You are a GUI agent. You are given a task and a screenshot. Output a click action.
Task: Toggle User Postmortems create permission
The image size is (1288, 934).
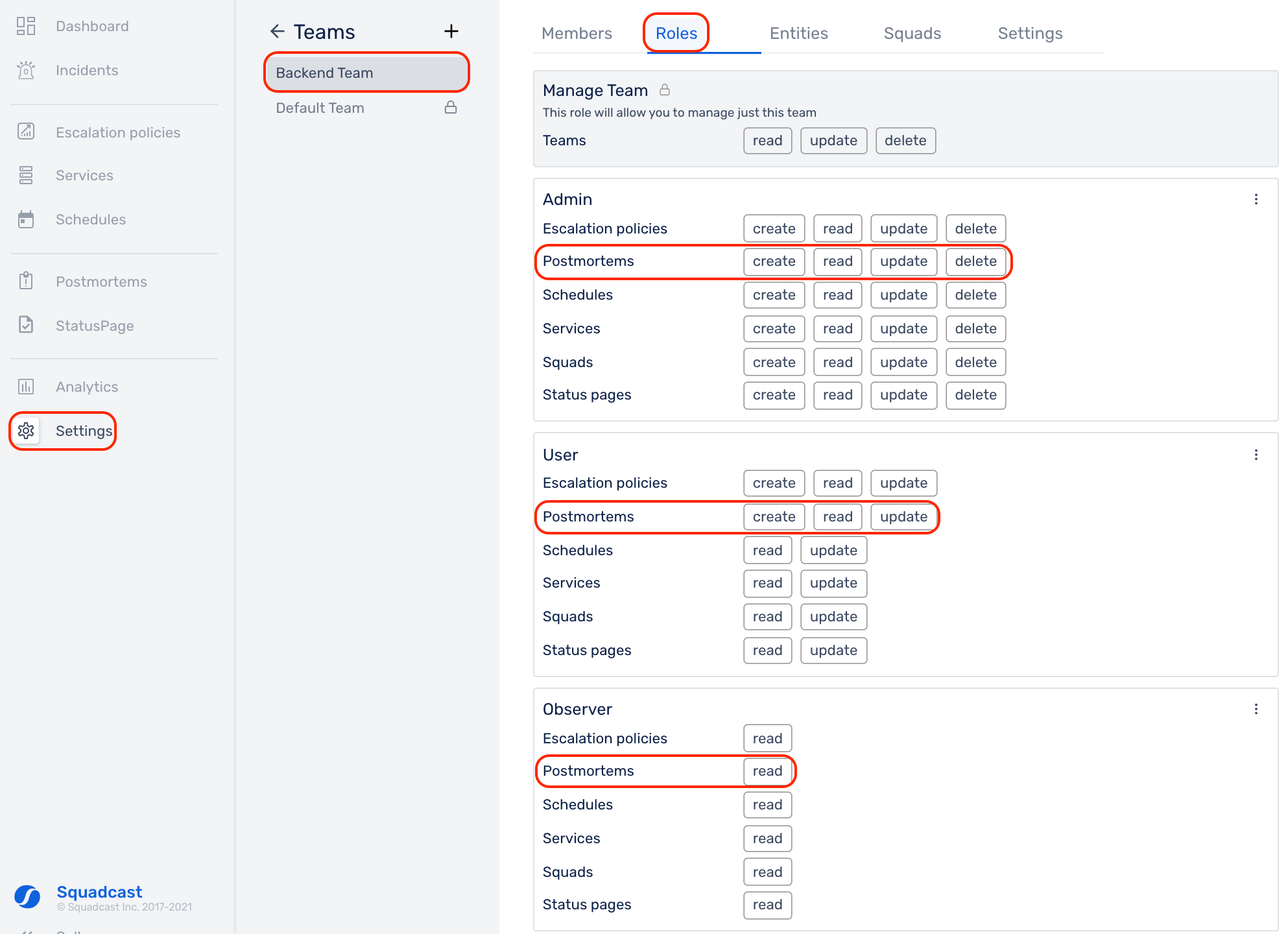tap(774, 517)
